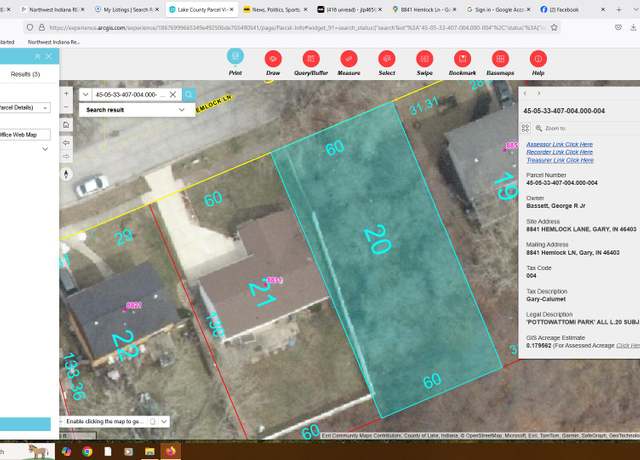Reset map compass orientation
This screenshot has height=460, width=640.
pos(66,174)
